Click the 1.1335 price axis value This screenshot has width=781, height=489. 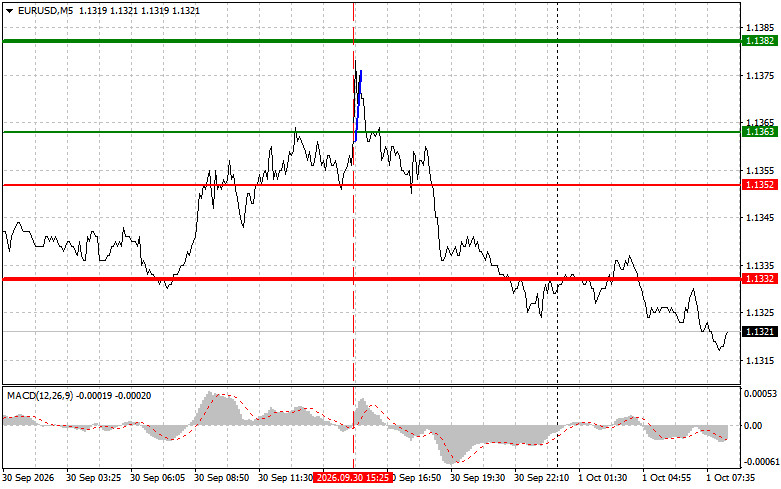pos(760,265)
